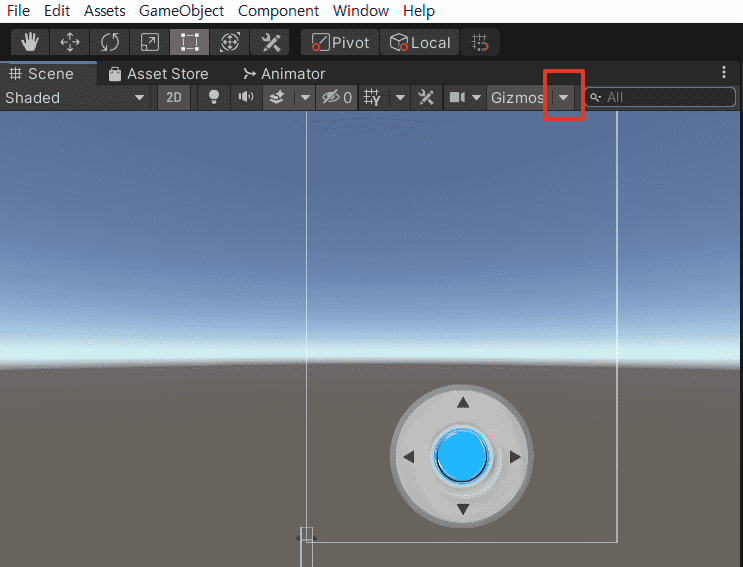Viewport: 743px width, 567px height.
Task: Open the Asset Store tab
Action: (158, 74)
